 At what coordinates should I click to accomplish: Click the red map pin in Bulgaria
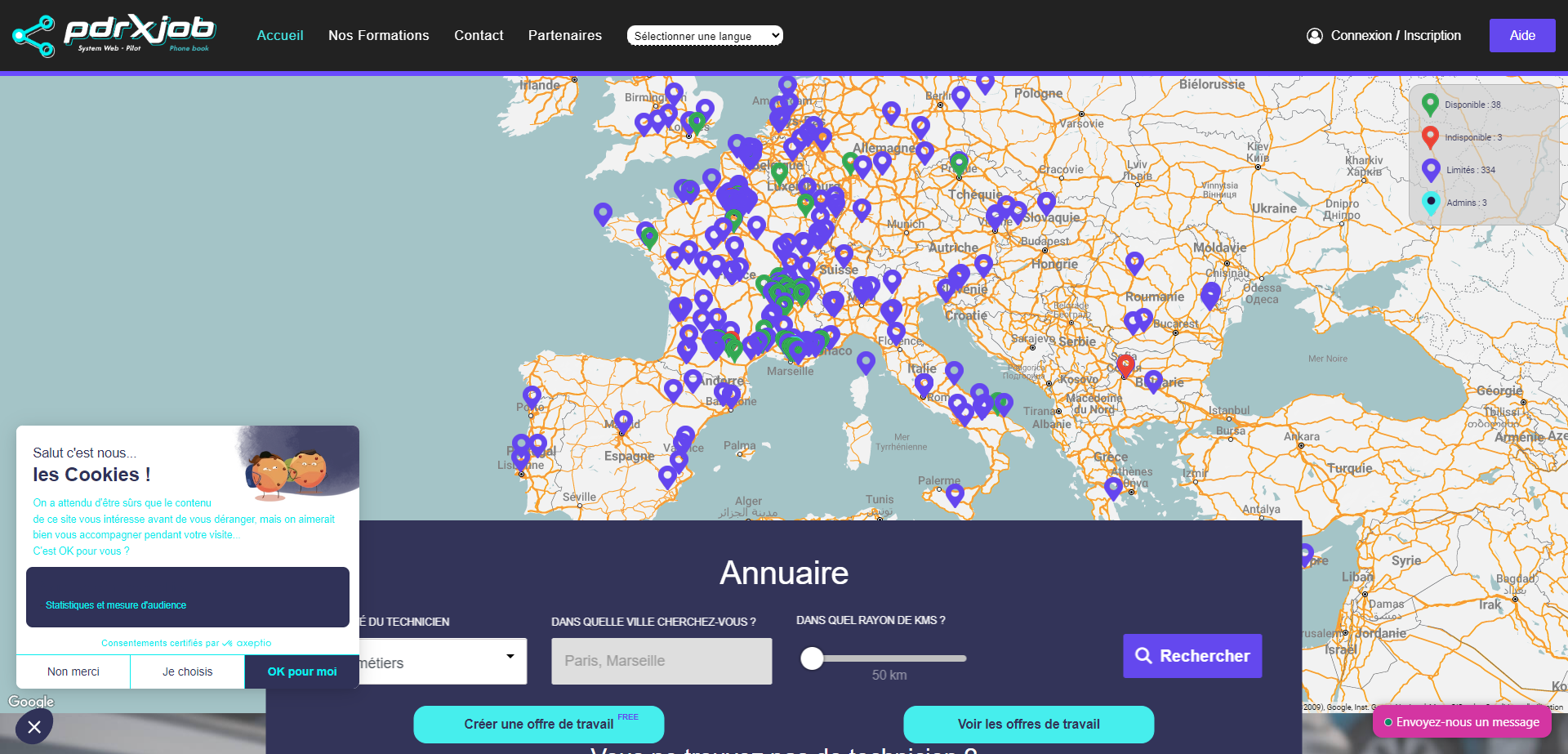coord(1125,364)
